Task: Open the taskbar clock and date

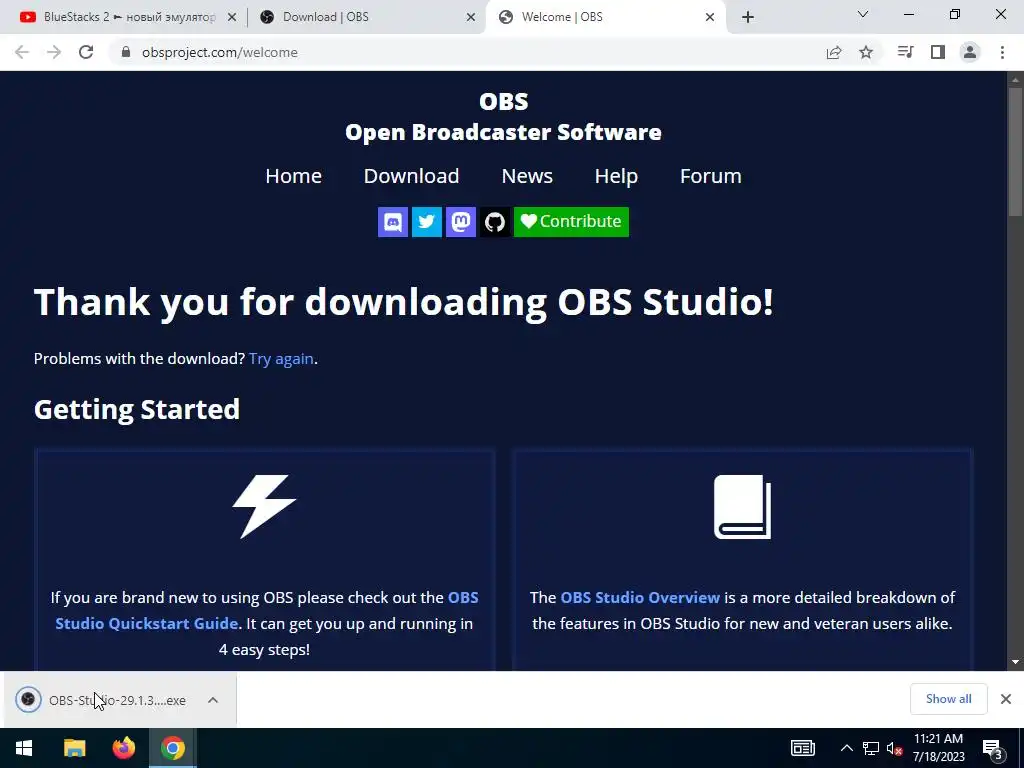Action: (x=938, y=748)
